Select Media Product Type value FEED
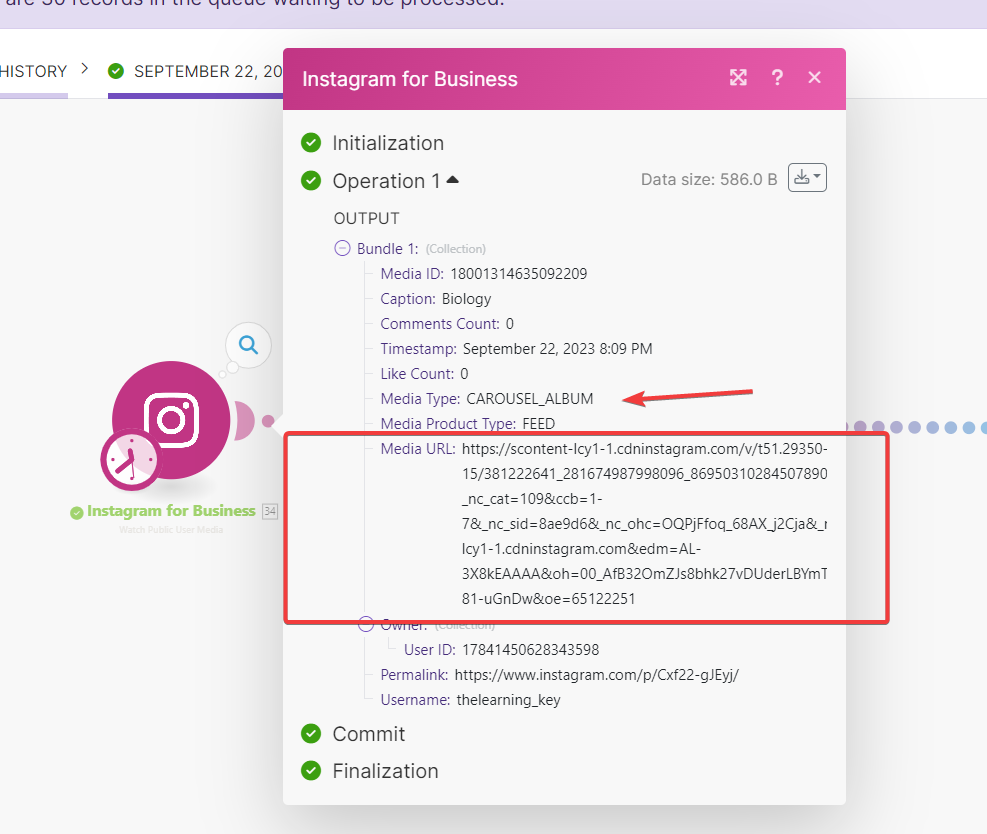 coord(539,424)
